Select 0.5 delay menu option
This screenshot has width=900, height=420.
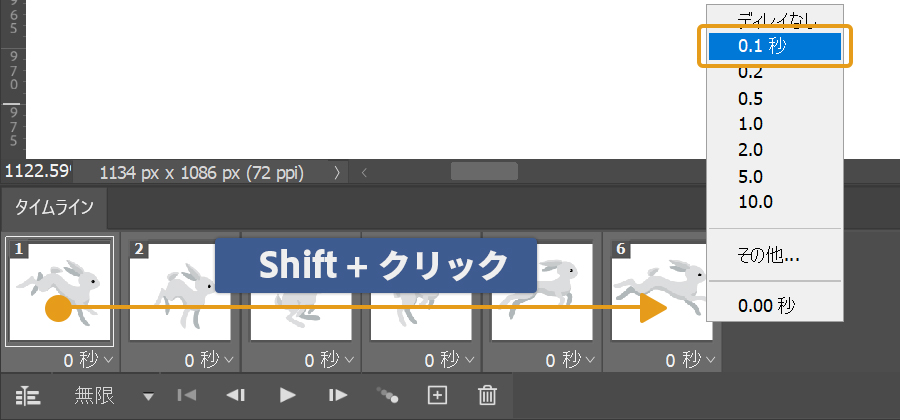750,98
